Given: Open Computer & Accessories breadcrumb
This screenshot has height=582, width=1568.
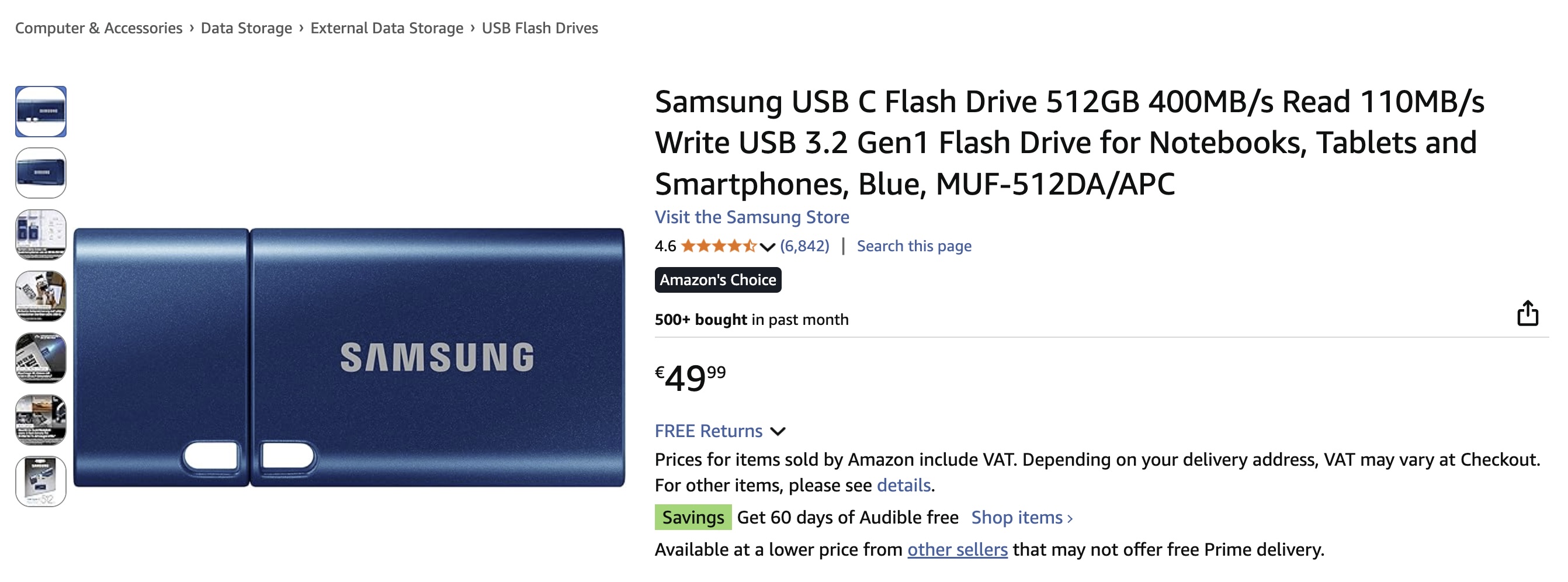Looking at the screenshot, I should (99, 28).
